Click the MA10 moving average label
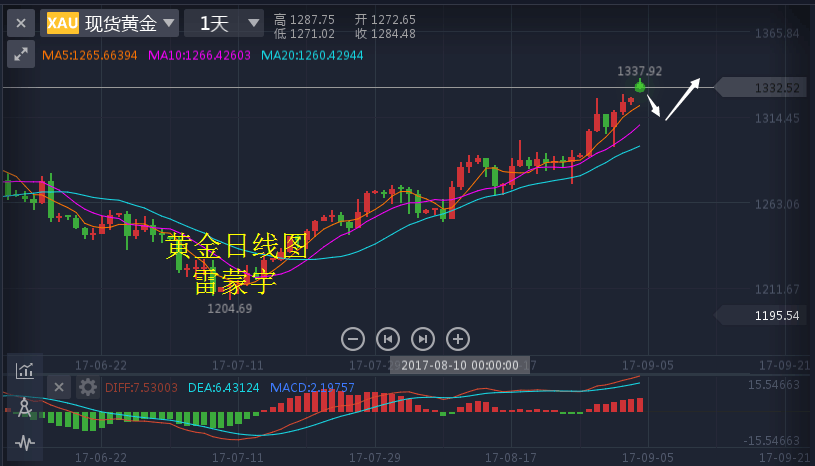Viewport: 815px width, 466px height. [x=200, y=54]
